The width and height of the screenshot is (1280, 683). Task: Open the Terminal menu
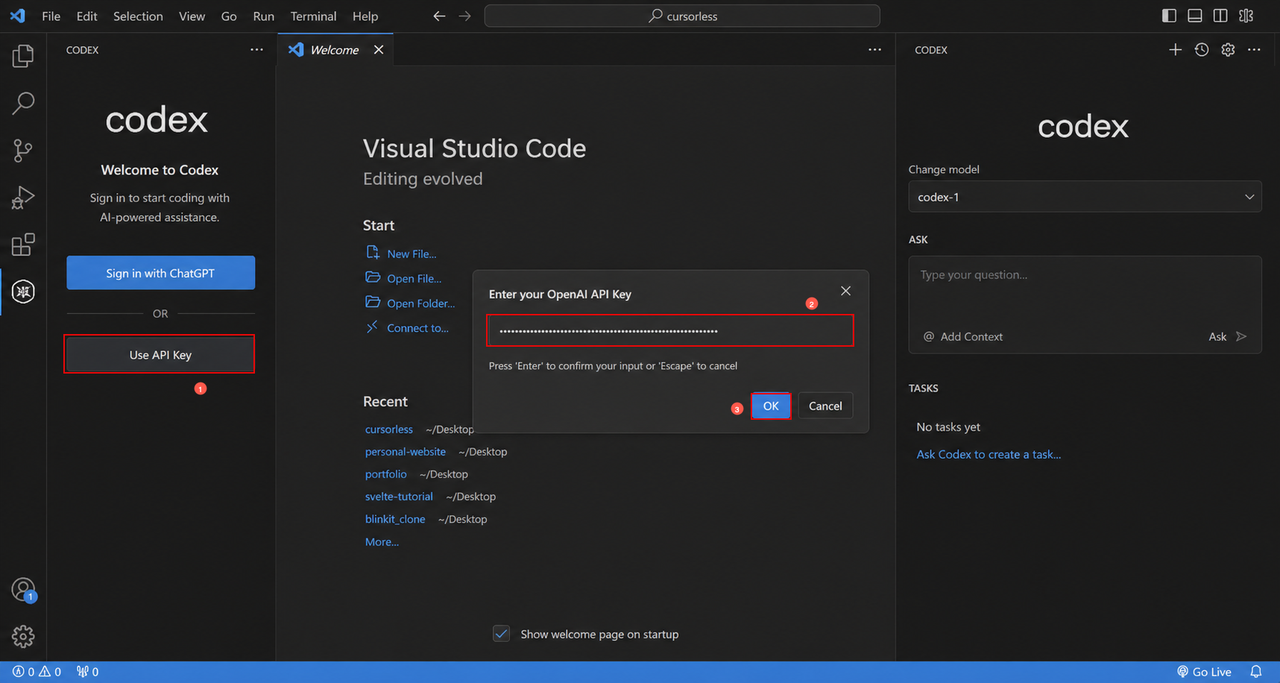(314, 16)
